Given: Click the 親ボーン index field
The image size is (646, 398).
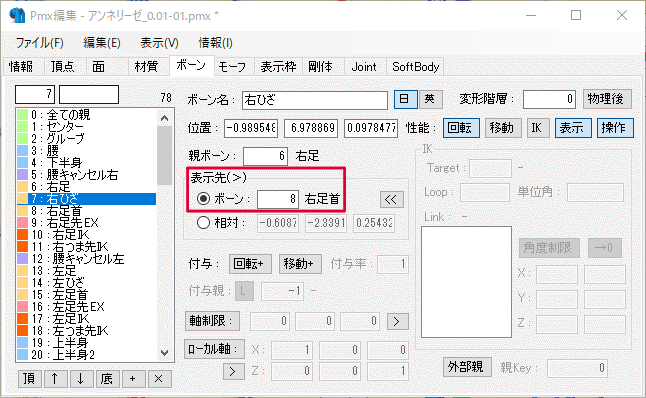Looking at the screenshot, I should (x=265, y=157).
